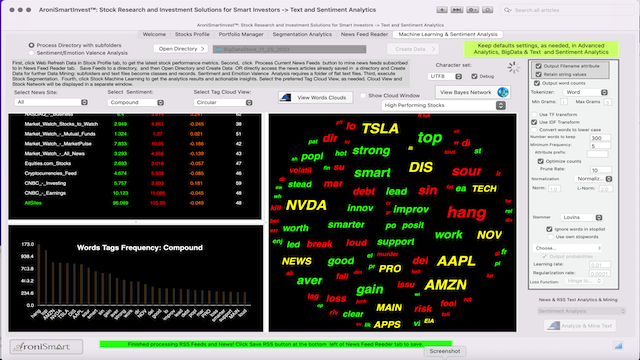
Task: Open the Select Sentiment Compound dropdown
Action: pos(136,102)
